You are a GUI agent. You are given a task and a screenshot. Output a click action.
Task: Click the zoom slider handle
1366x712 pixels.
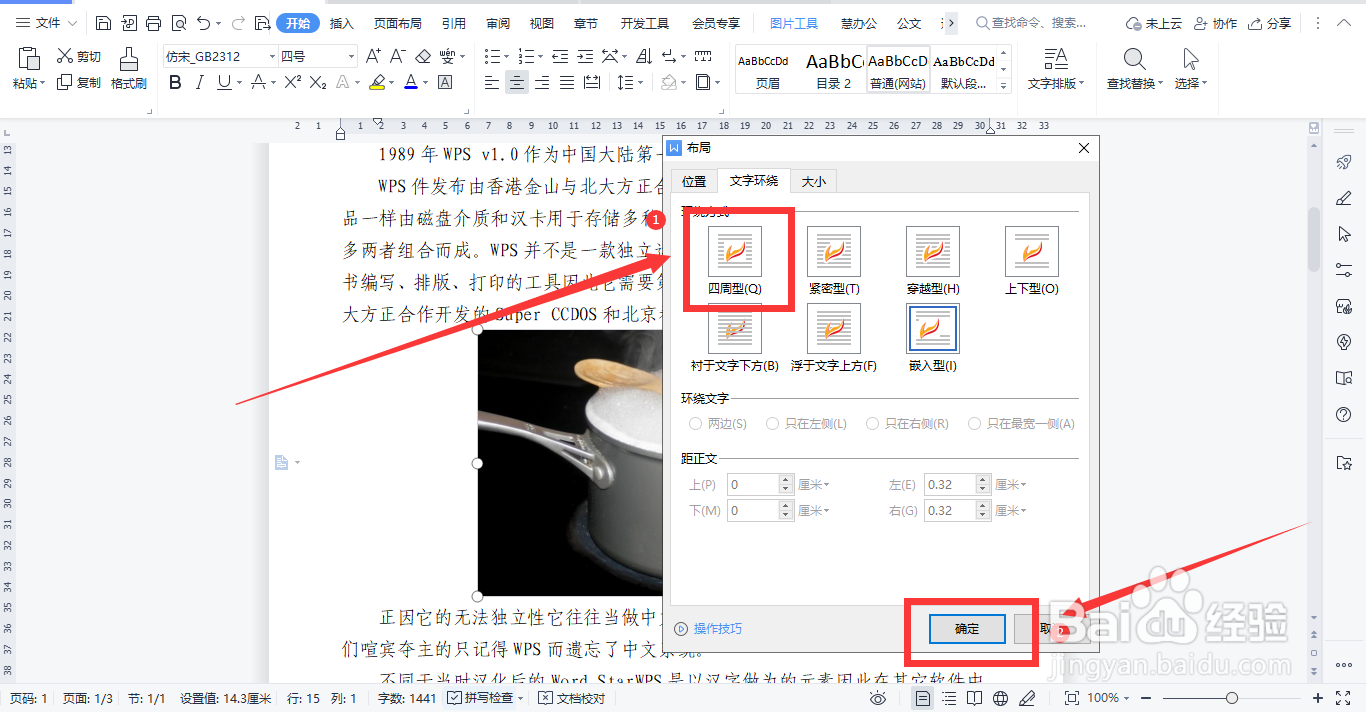(1232, 698)
